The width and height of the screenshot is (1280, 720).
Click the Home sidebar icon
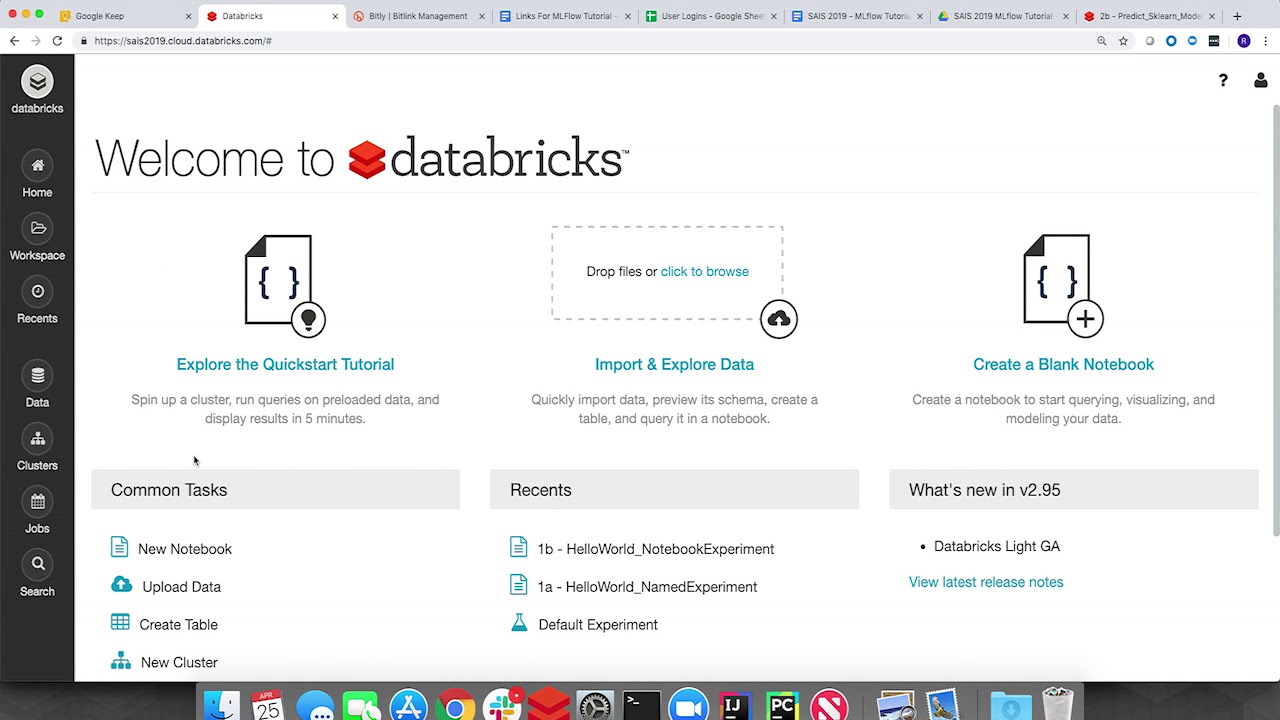[x=37, y=177]
